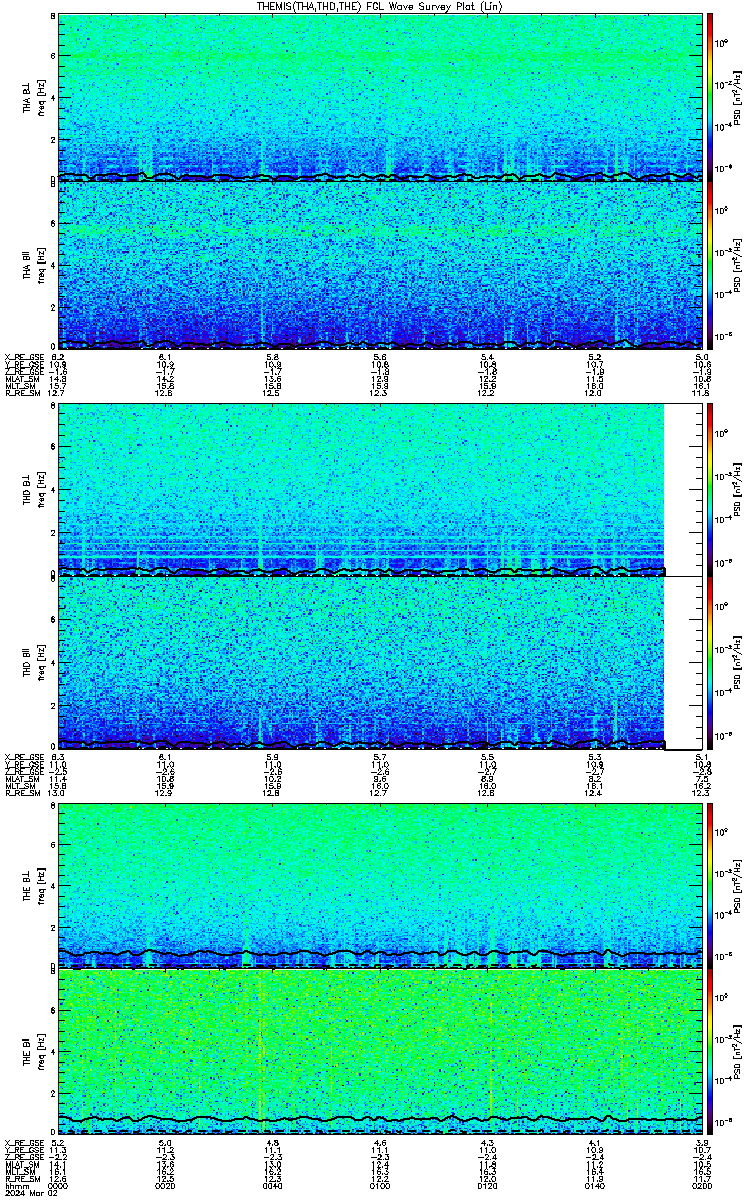The image size is (750, 1200).
Task: Click the color bar beside THA B-parallel panel
Action: tap(711, 265)
